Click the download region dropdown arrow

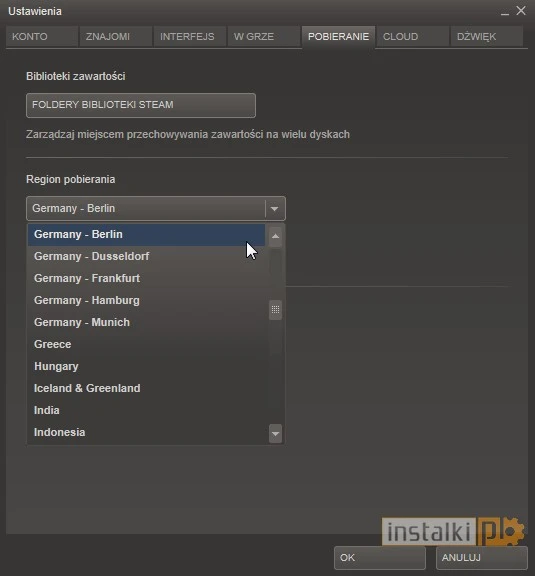274,209
